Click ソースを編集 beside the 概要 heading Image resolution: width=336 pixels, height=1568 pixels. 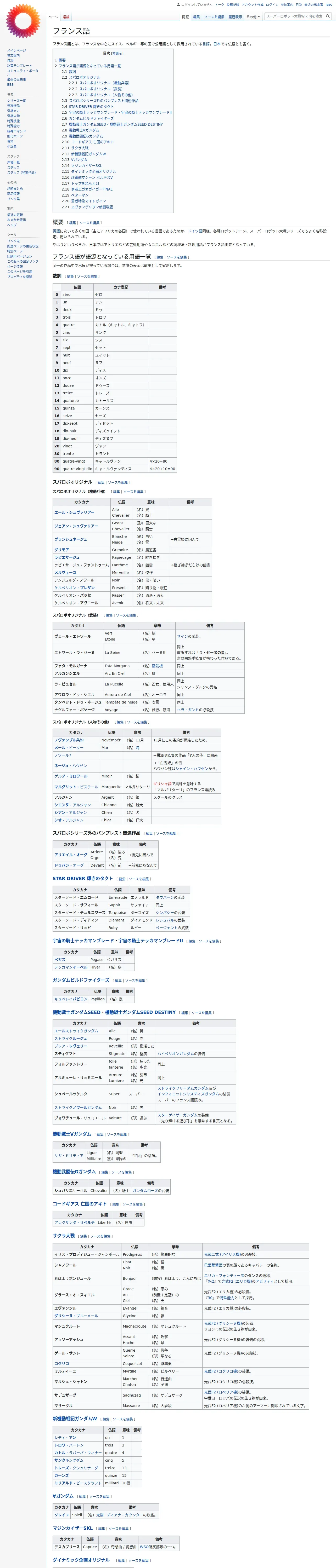point(88,223)
